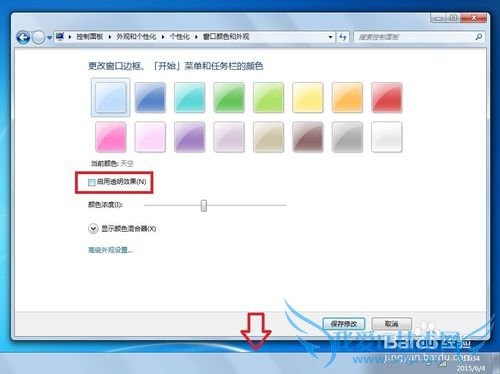Select the red color swatch

pos(387,97)
